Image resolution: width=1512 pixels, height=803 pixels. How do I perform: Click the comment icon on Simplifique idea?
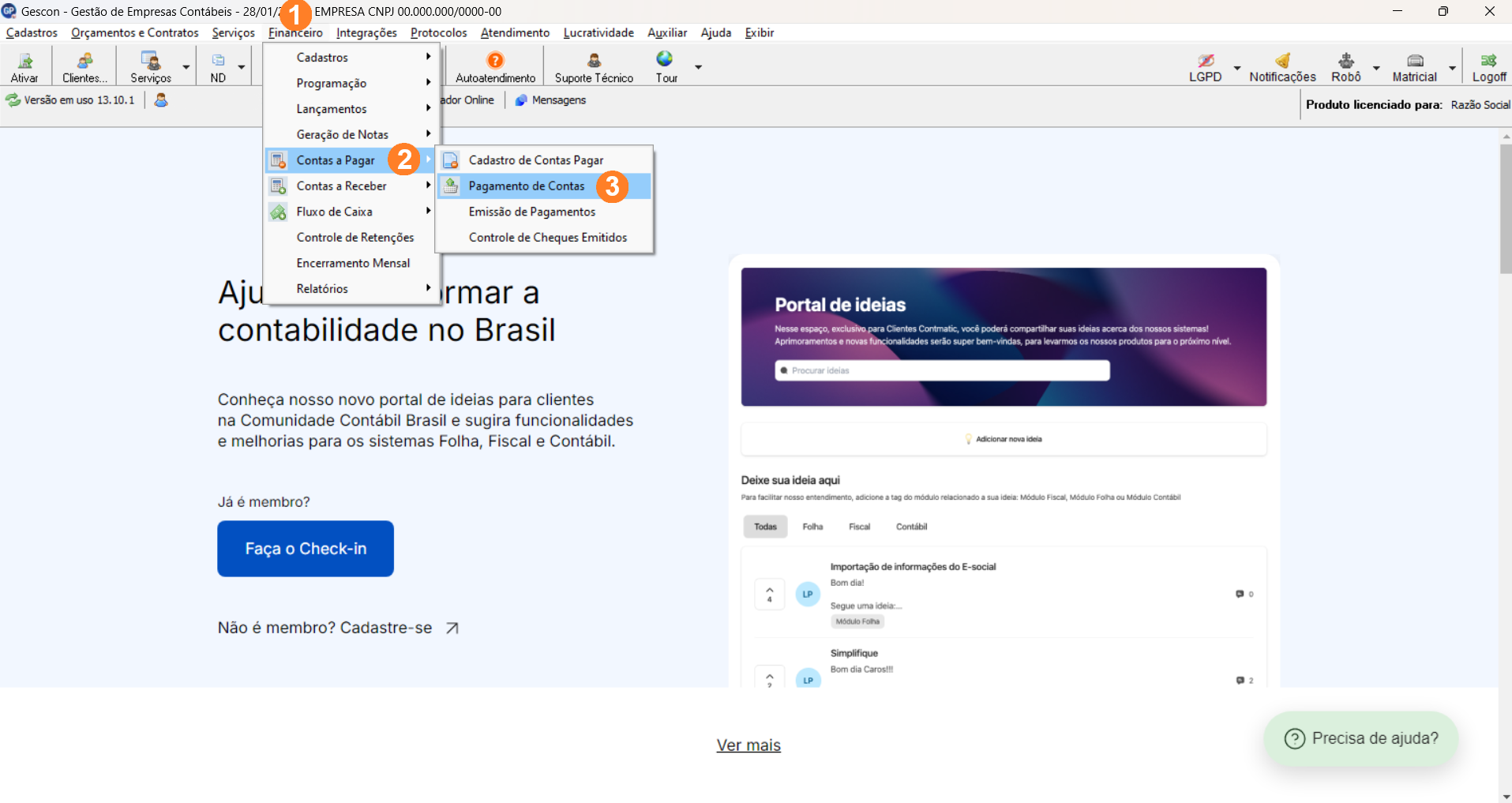pos(1240,681)
